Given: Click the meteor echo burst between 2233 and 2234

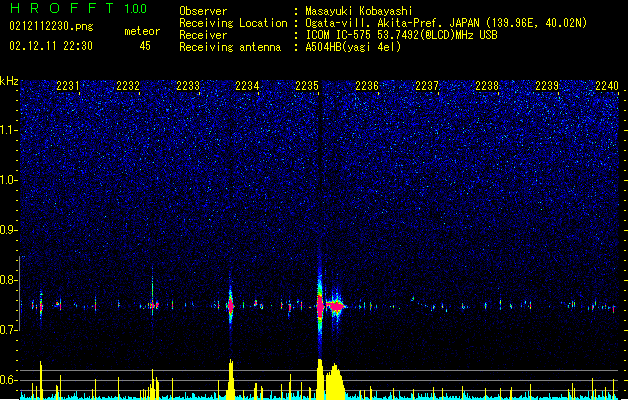Looking at the screenshot, I should click(230, 306).
